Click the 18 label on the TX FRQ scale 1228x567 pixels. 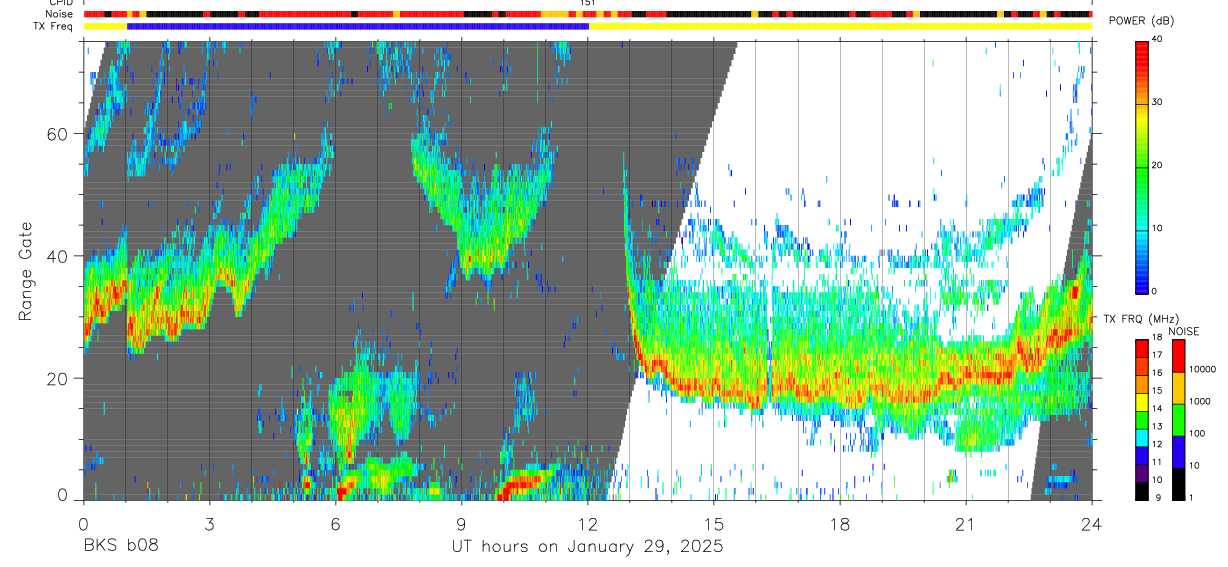[x=1158, y=339]
